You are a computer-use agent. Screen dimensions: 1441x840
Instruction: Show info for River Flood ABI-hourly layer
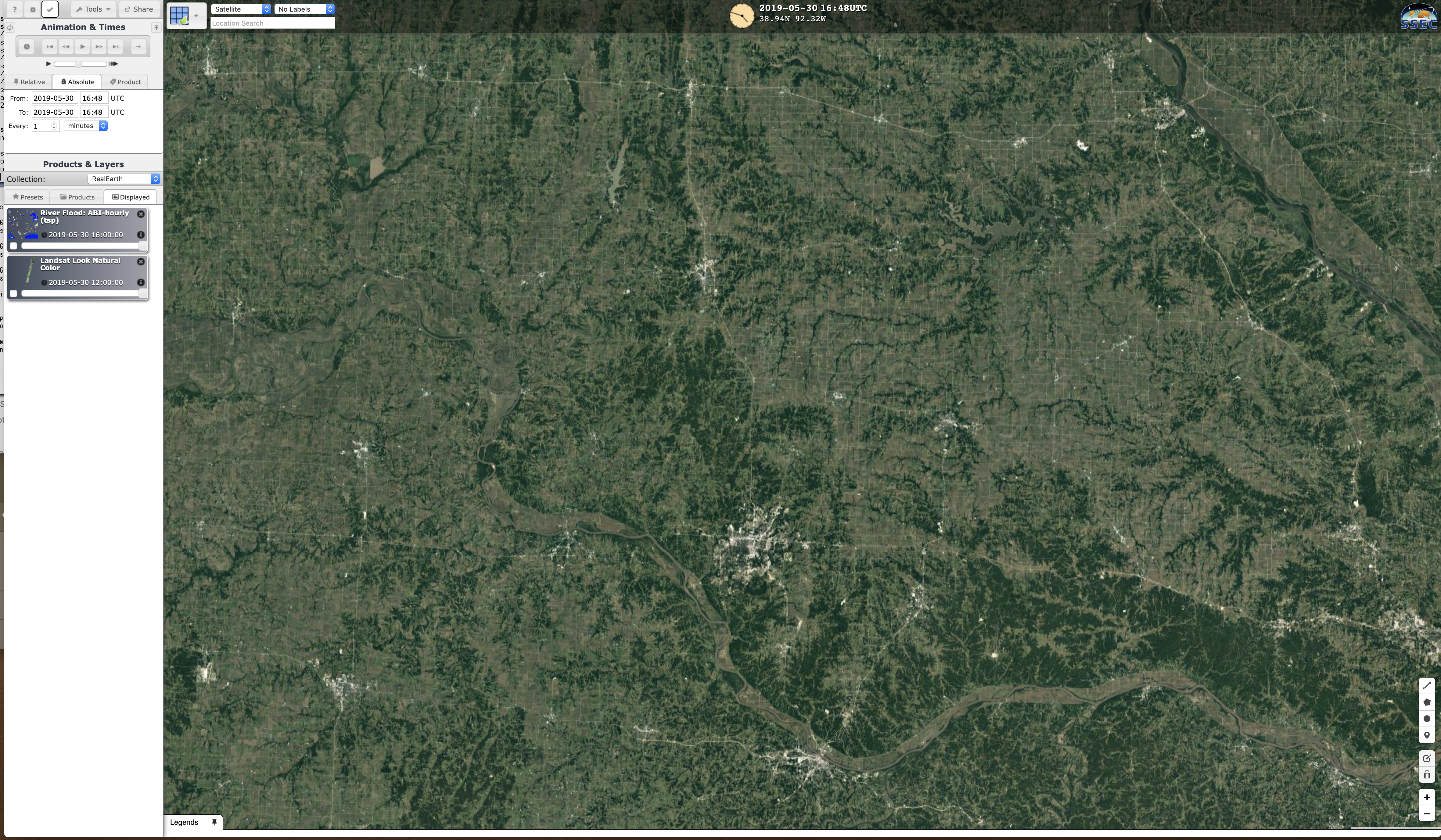(141, 235)
